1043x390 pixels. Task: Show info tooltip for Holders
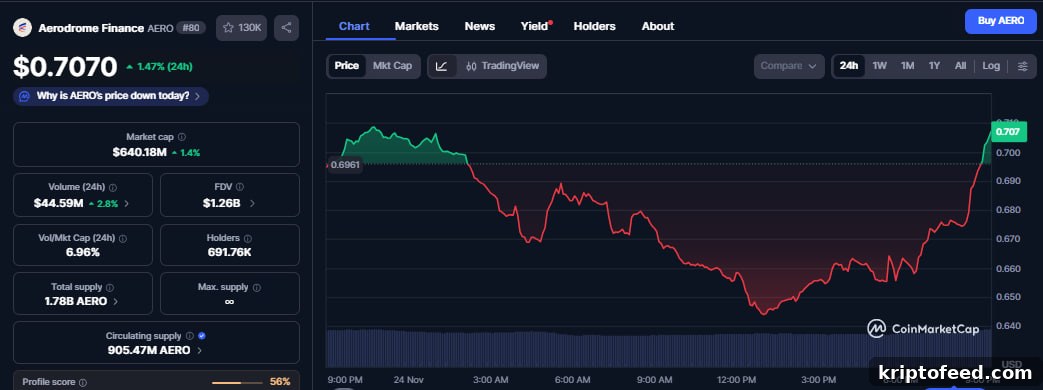tap(247, 238)
